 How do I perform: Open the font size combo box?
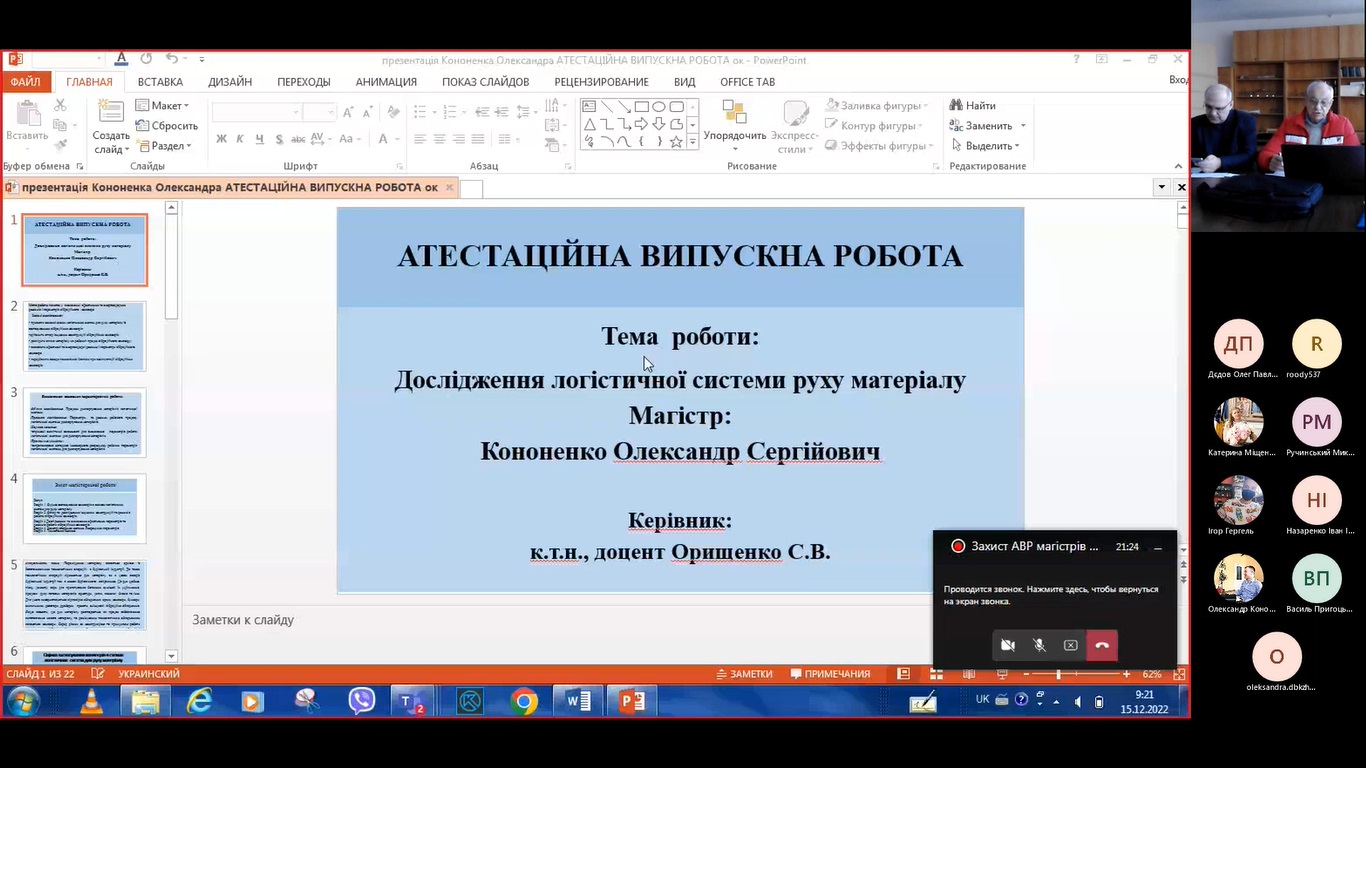319,112
